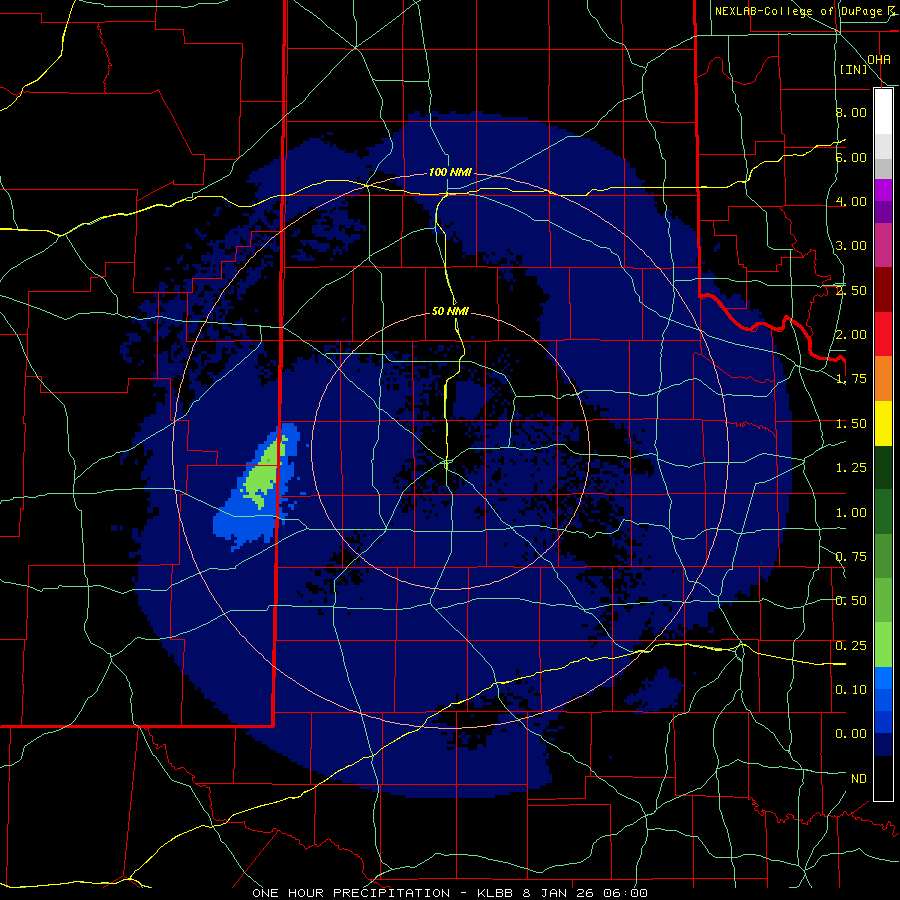Click the 8 JAN 26 06:00 timestamp

tap(585, 893)
